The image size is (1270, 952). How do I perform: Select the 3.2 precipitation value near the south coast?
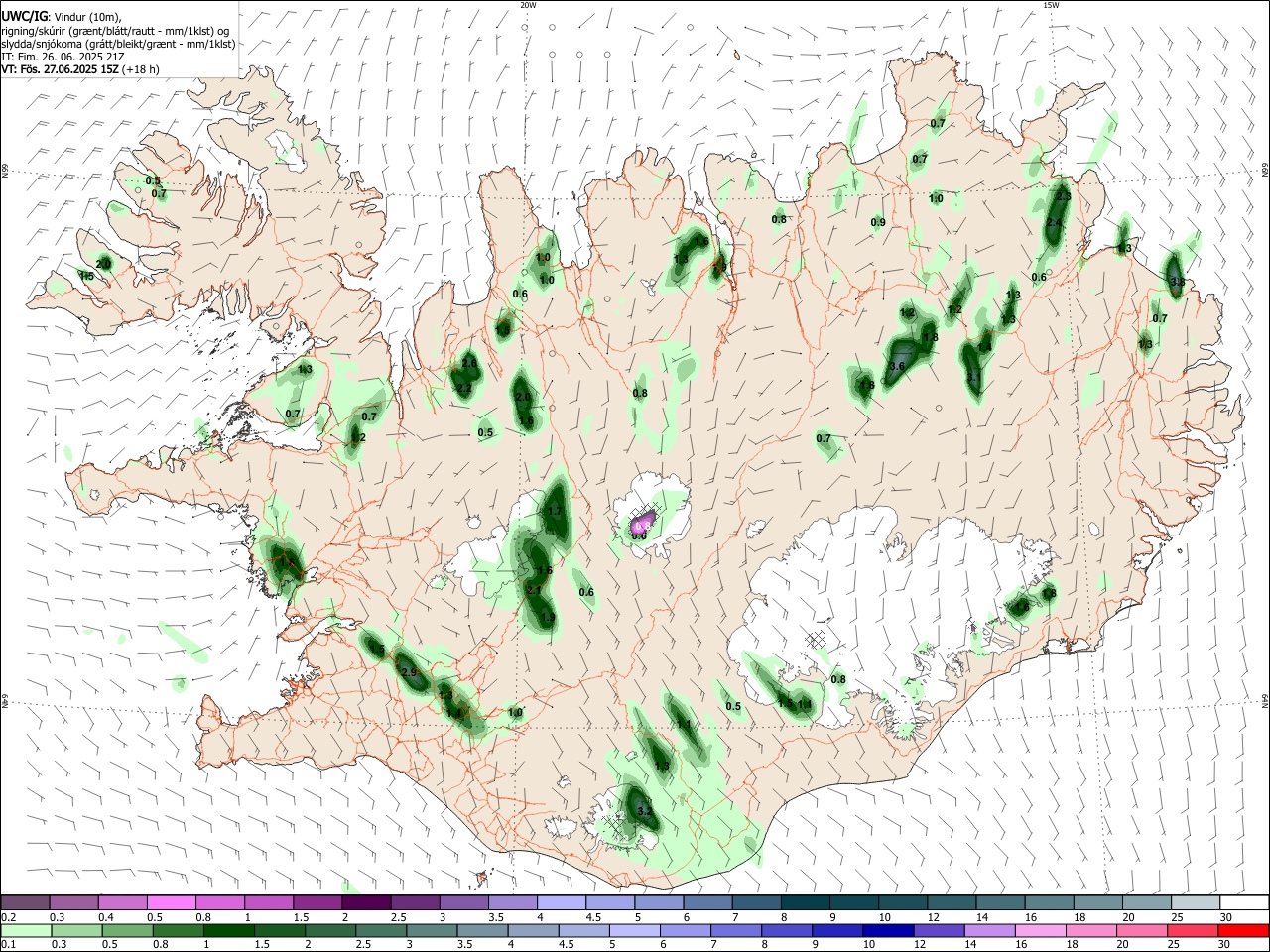[644, 811]
